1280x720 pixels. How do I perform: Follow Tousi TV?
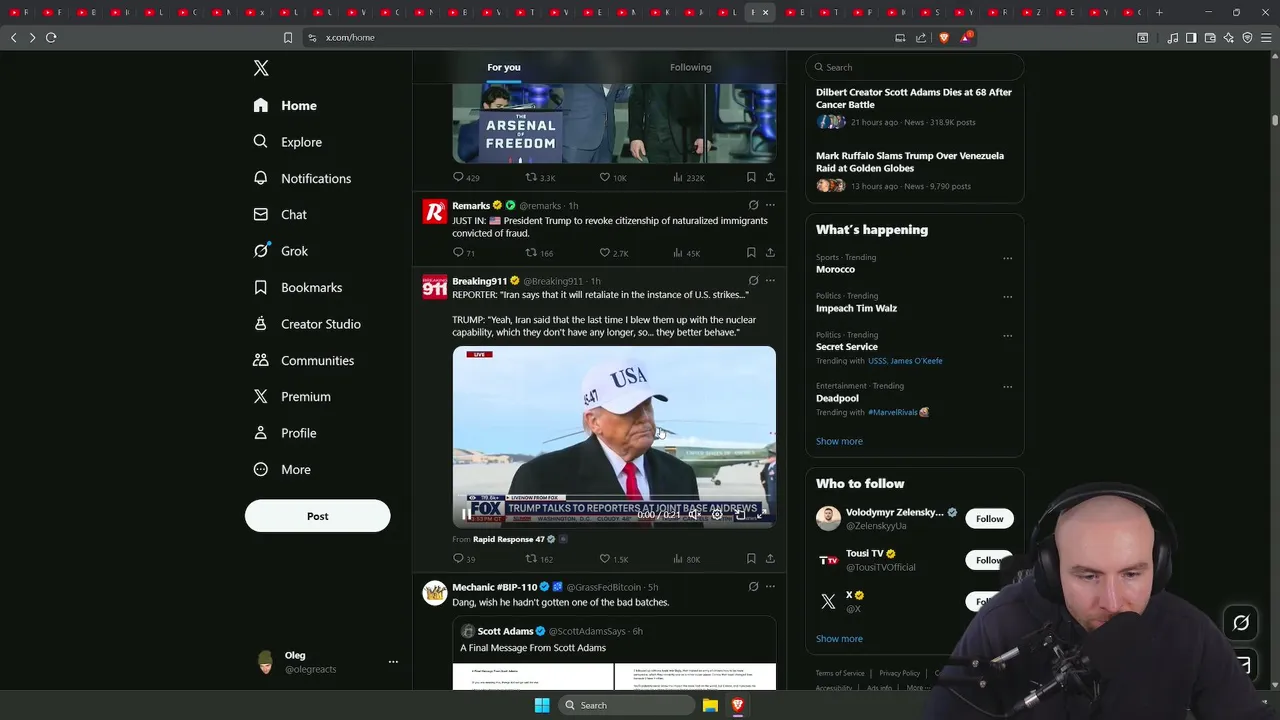coord(989,560)
